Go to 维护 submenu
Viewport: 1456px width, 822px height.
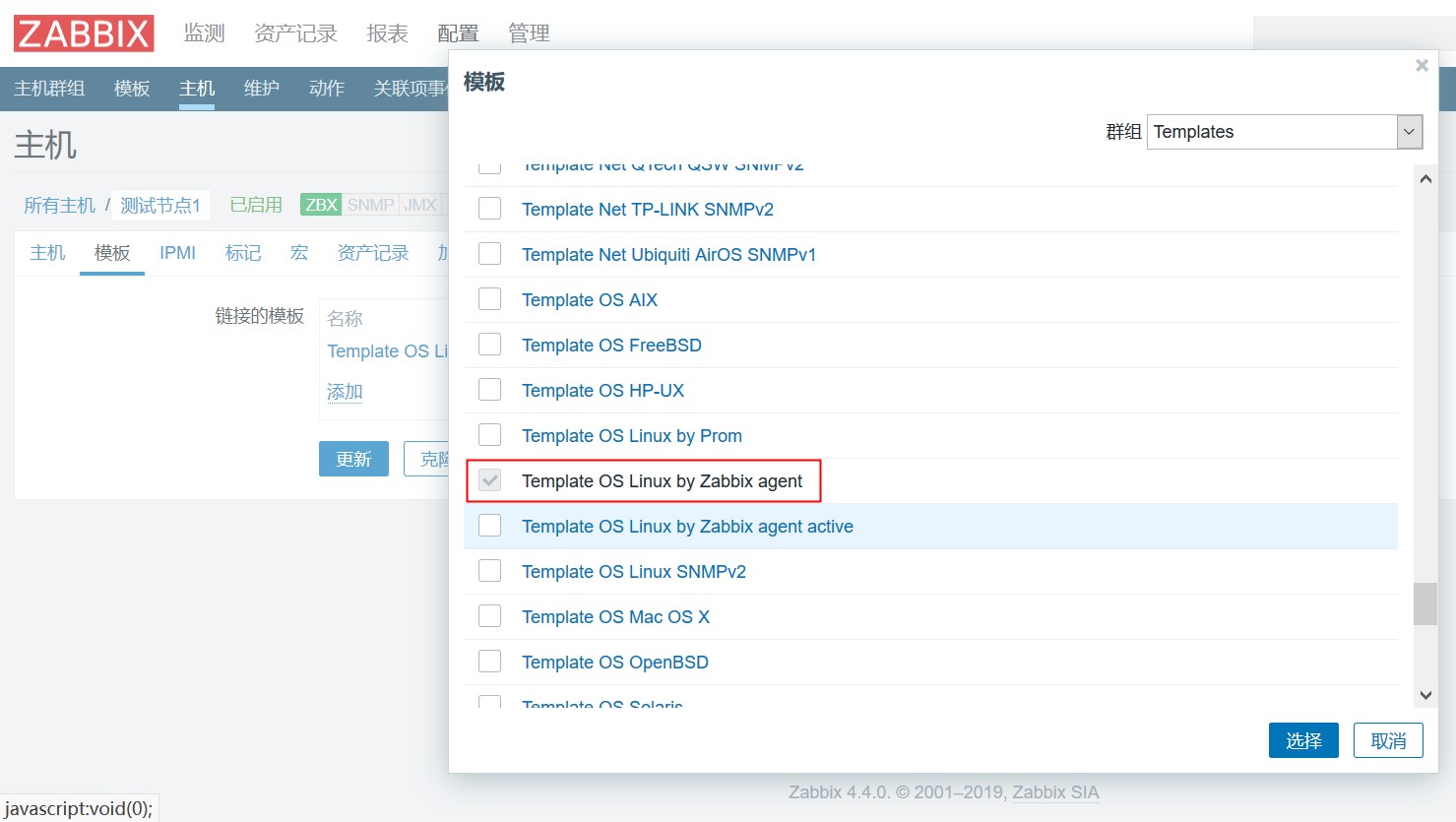(x=262, y=89)
